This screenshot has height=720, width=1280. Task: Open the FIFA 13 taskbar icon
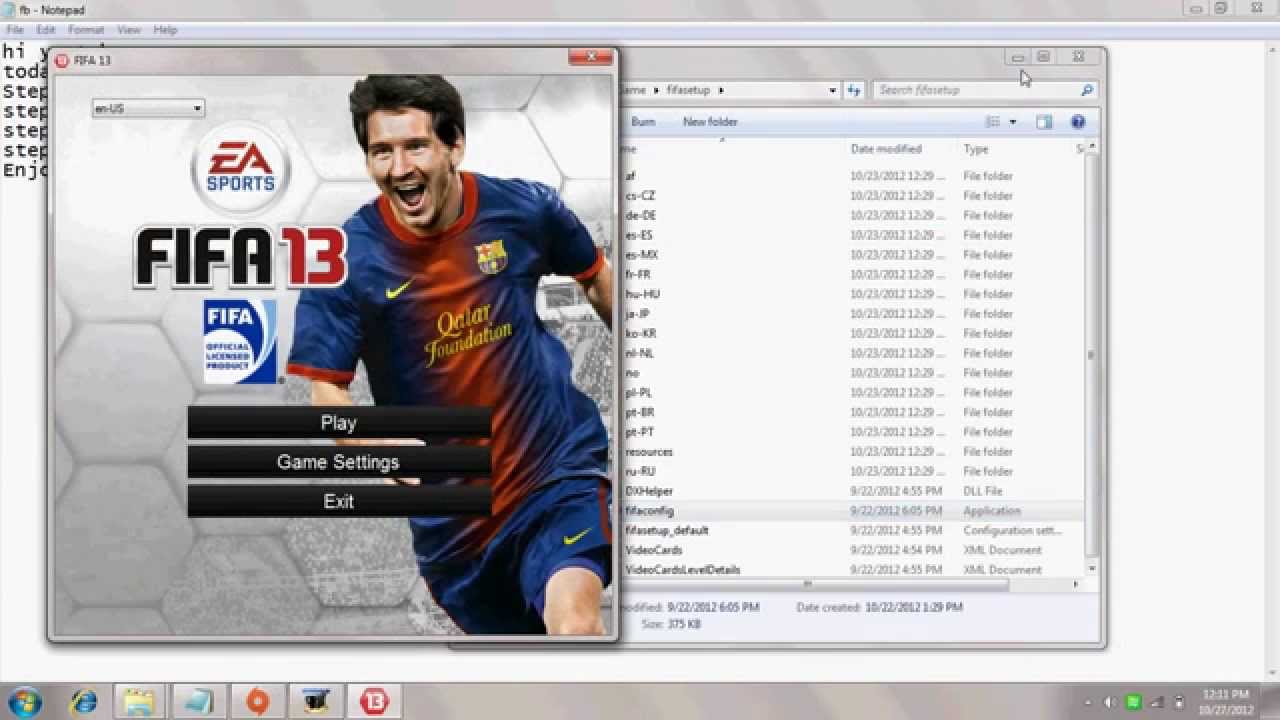374,700
